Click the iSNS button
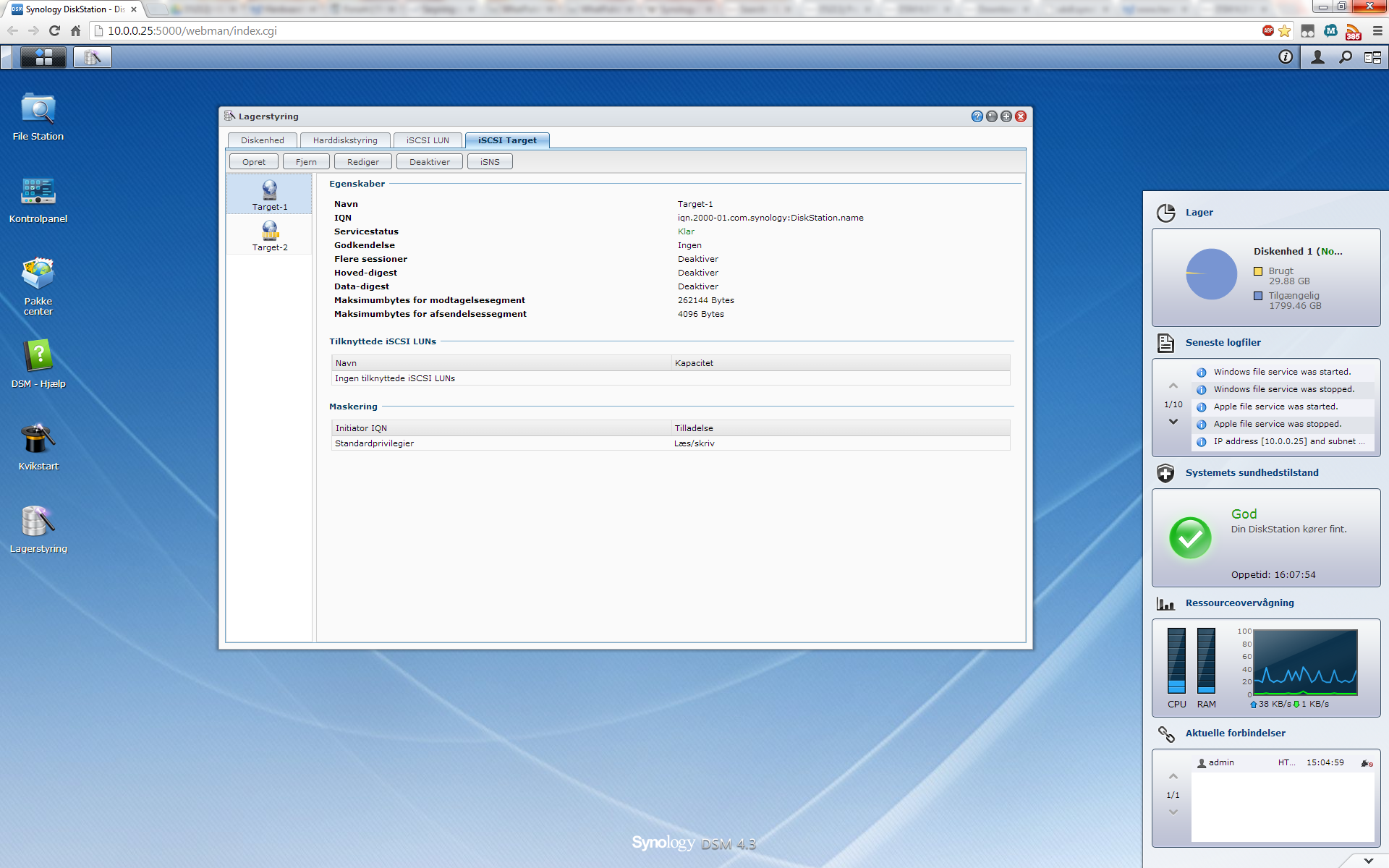Screen dimensions: 1389x868 [490, 162]
